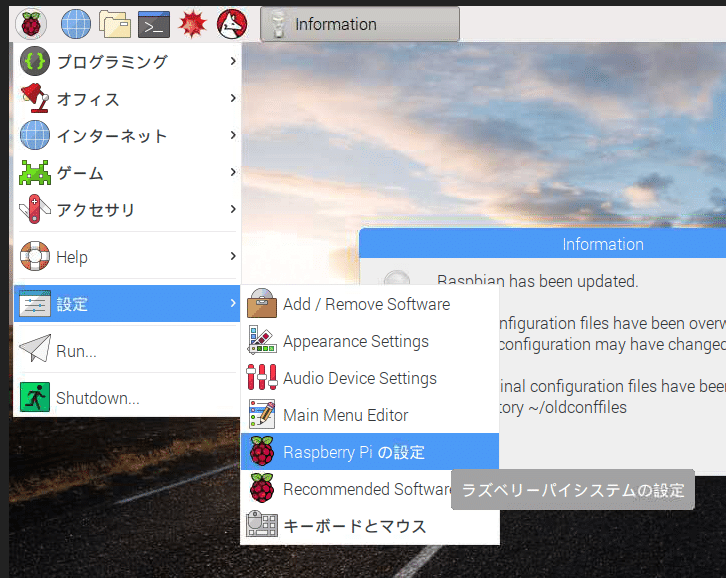This screenshot has height=578, width=726.
Task: Click the raspberry icon beside Raspberry Pi の設定
Action: tap(262, 451)
